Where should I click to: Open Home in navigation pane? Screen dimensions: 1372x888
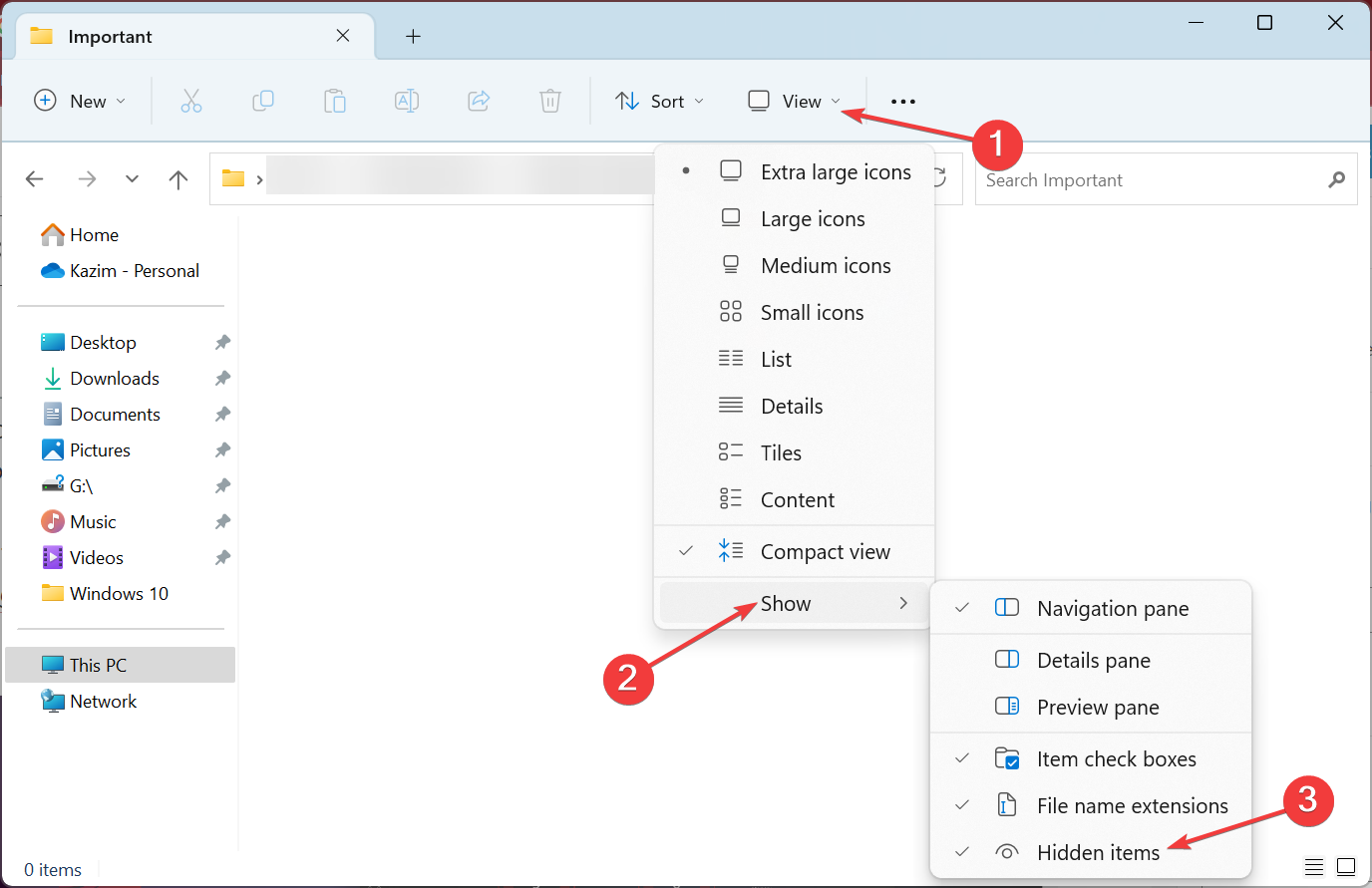pyautogui.click(x=80, y=235)
